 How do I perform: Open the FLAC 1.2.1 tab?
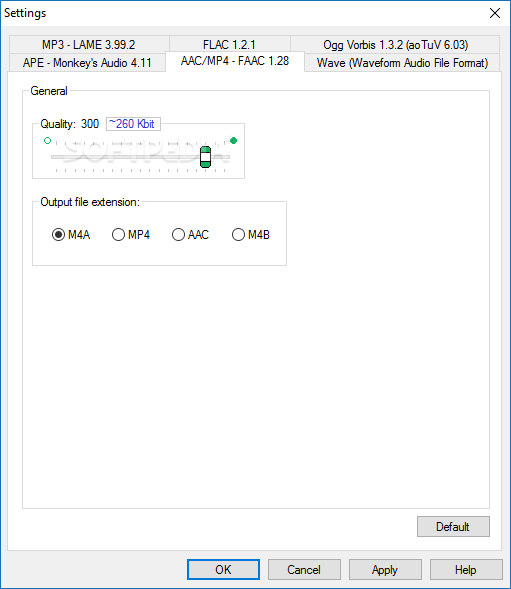click(x=230, y=44)
